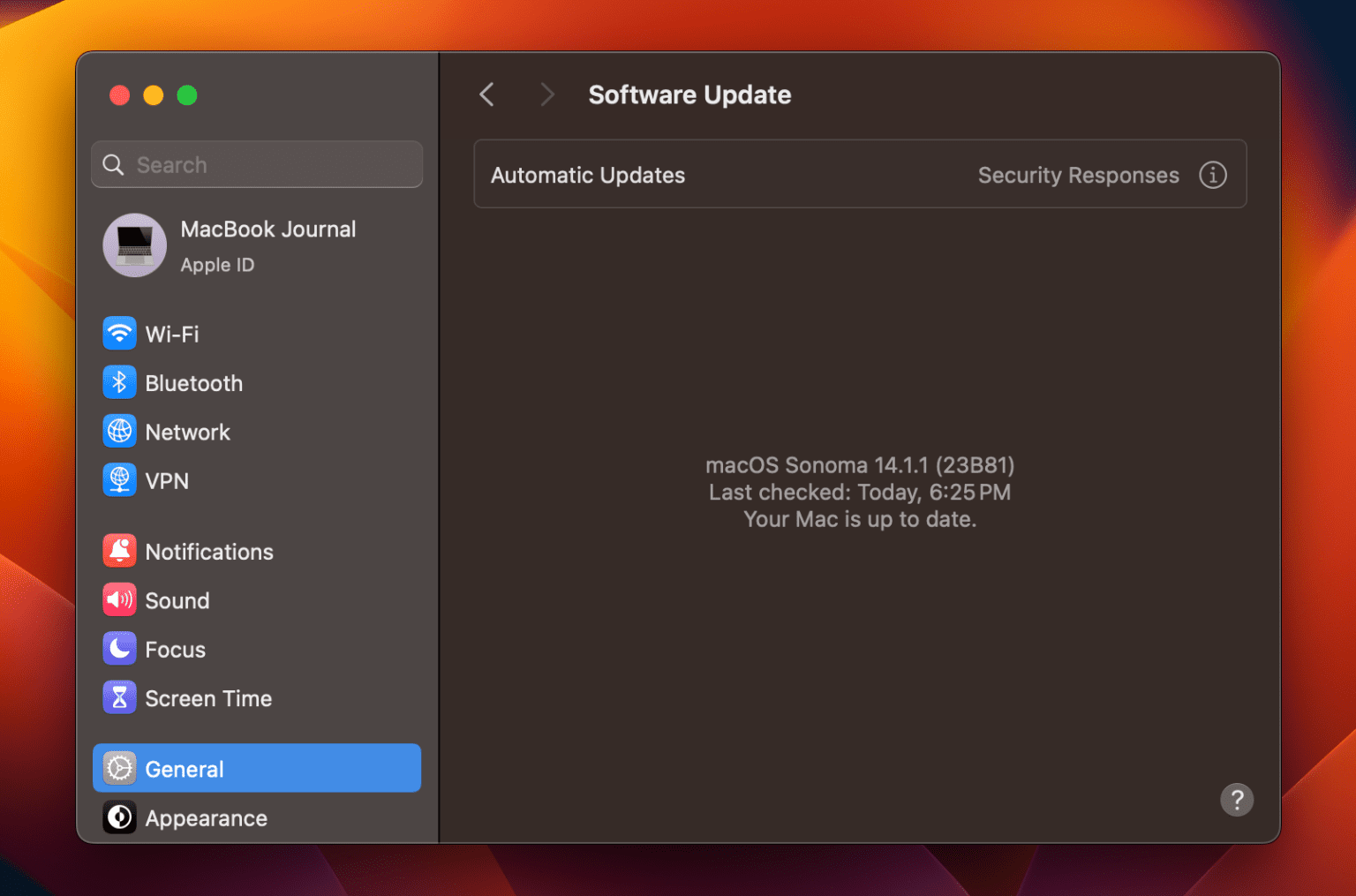Open help with the question mark icon
Image resolution: width=1356 pixels, height=896 pixels.
tap(1237, 800)
